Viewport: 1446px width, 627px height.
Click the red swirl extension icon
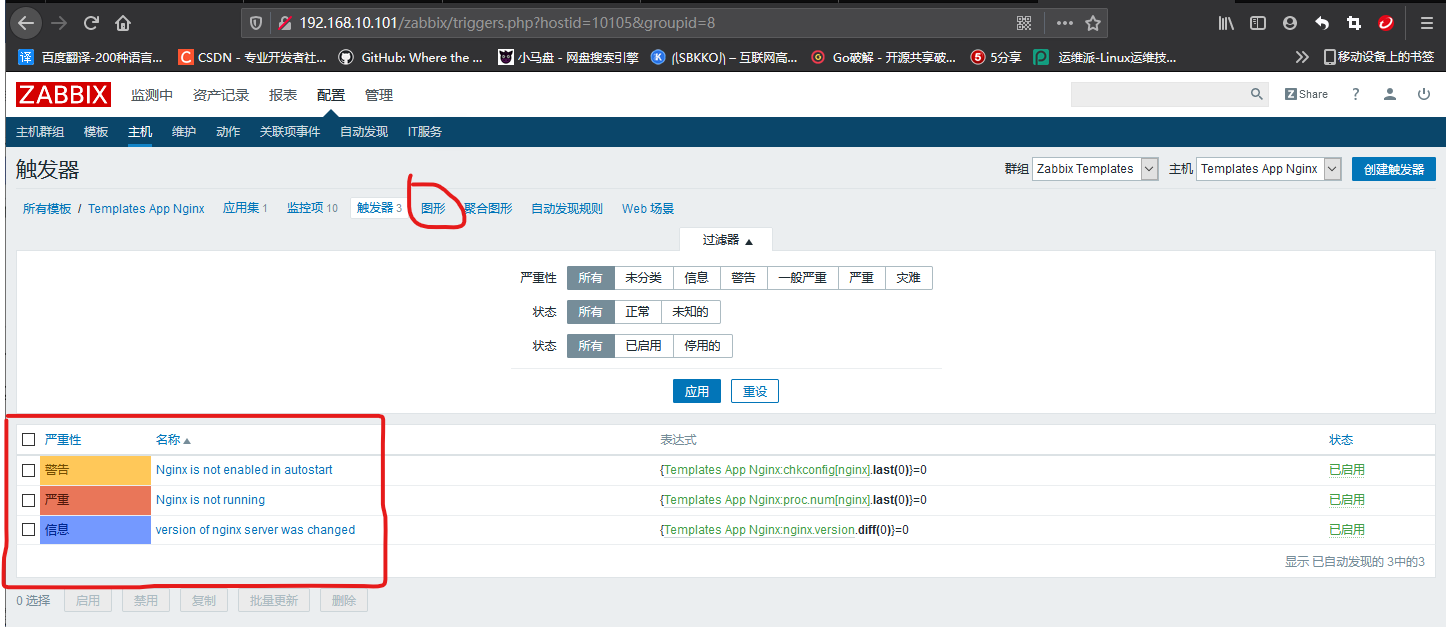1386,22
